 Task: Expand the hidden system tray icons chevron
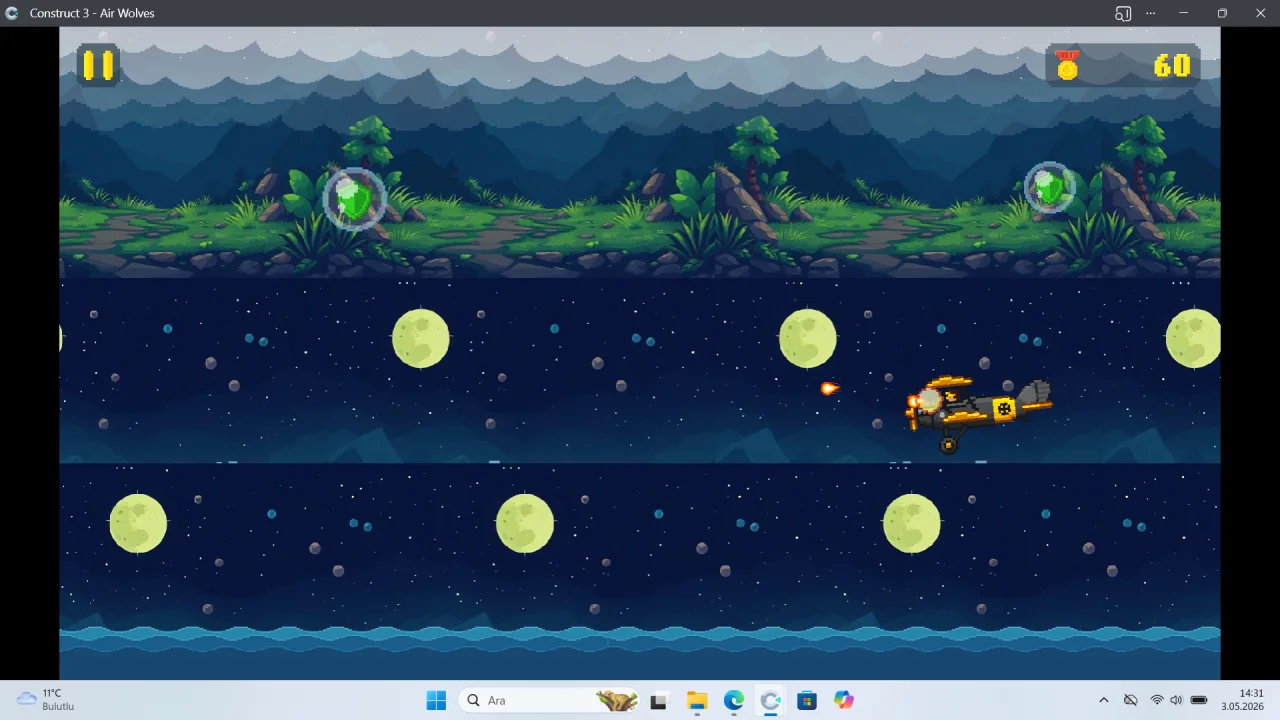click(1104, 700)
